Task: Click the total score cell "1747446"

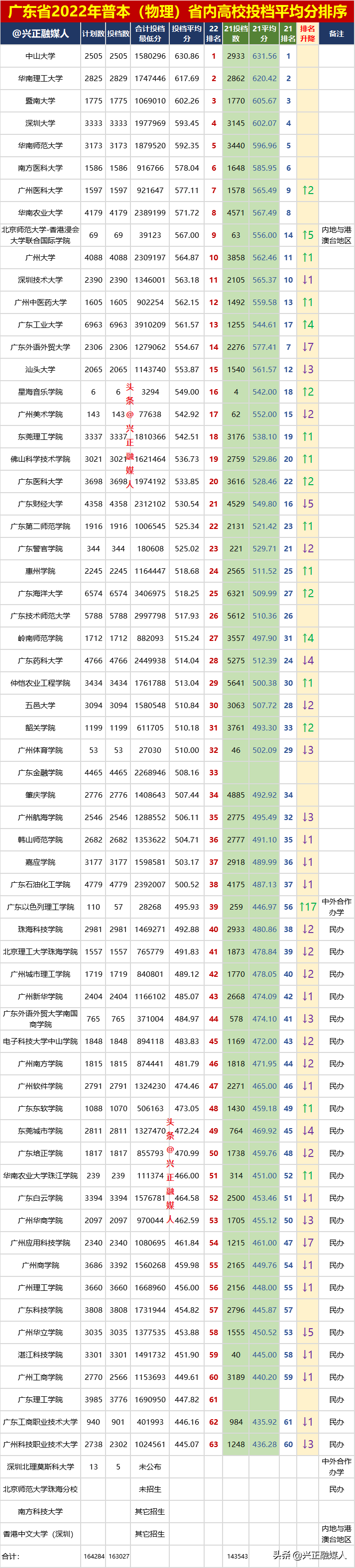Action: 150,79
